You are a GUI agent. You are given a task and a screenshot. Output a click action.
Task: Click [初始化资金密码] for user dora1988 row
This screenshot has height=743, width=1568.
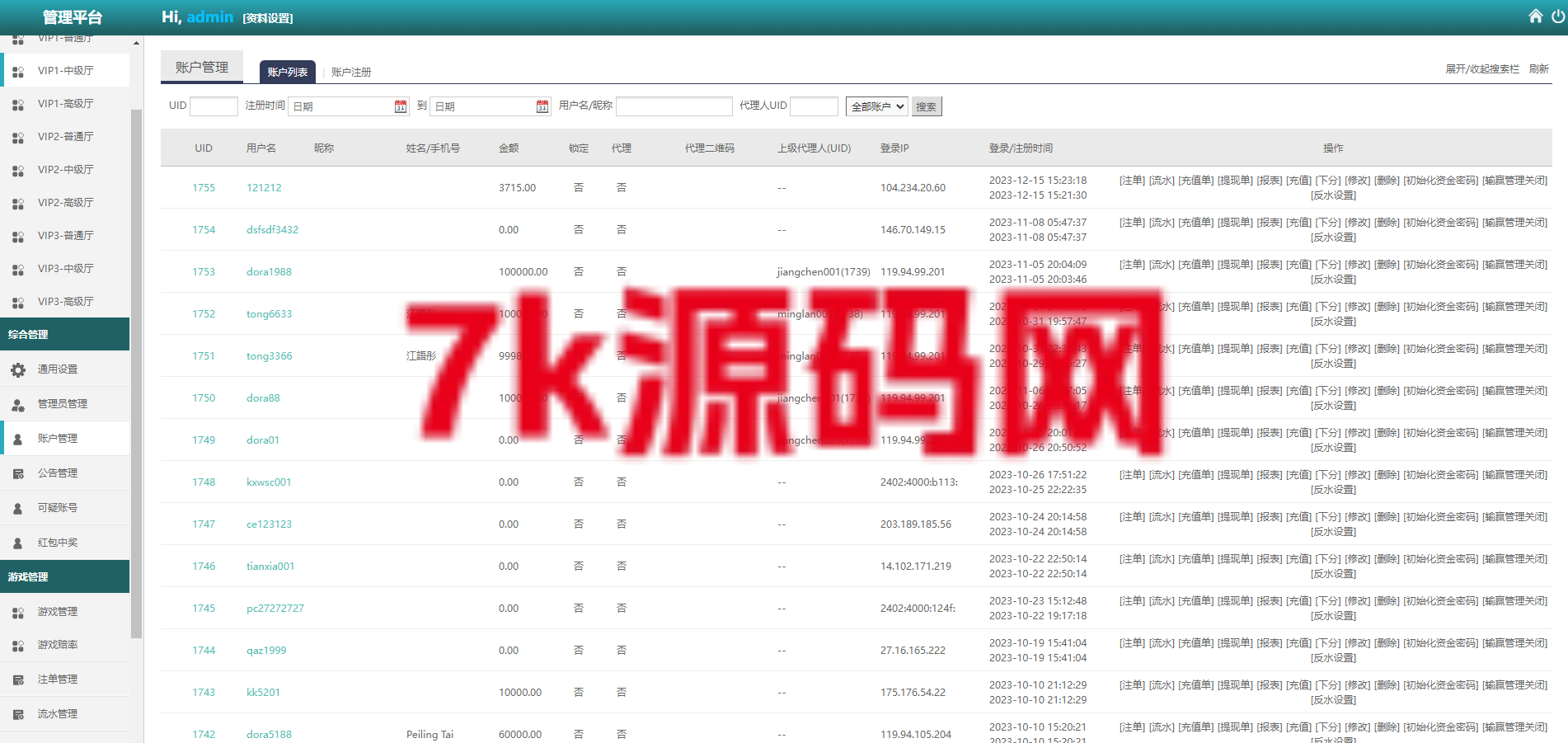pos(1441,265)
